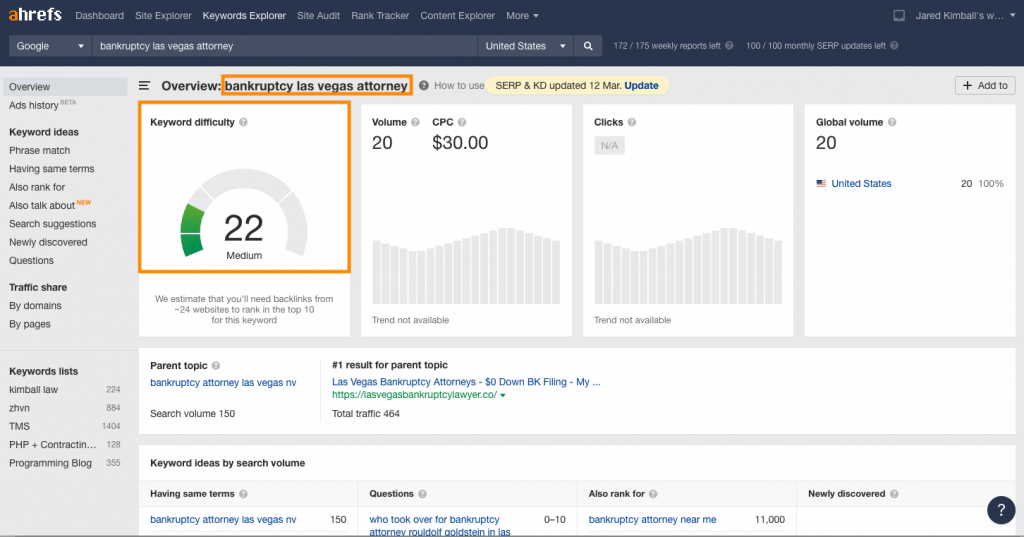Click the search magnifier button
The image size is (1024, 537).
(588, 46)
